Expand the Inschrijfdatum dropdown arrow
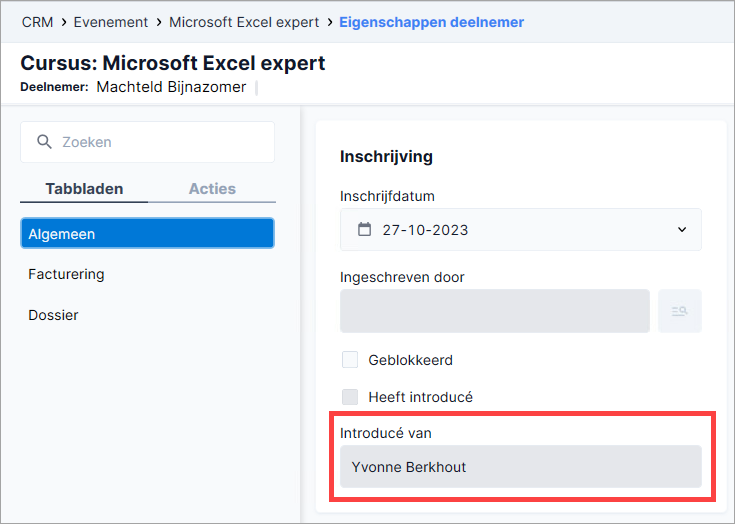The width and height of the screenshot is (735, 524). click(x=682, y=230)
